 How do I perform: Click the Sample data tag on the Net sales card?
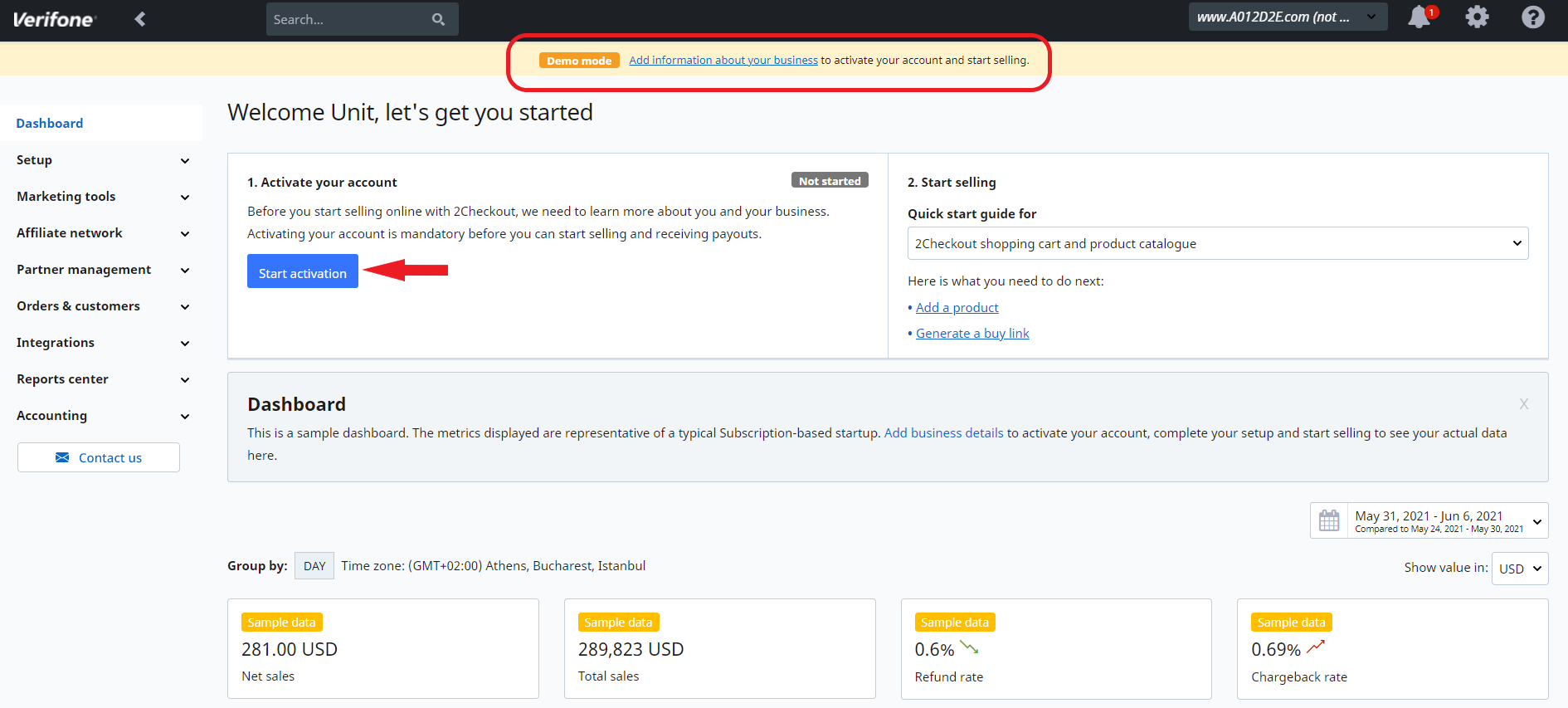[281, 623]
